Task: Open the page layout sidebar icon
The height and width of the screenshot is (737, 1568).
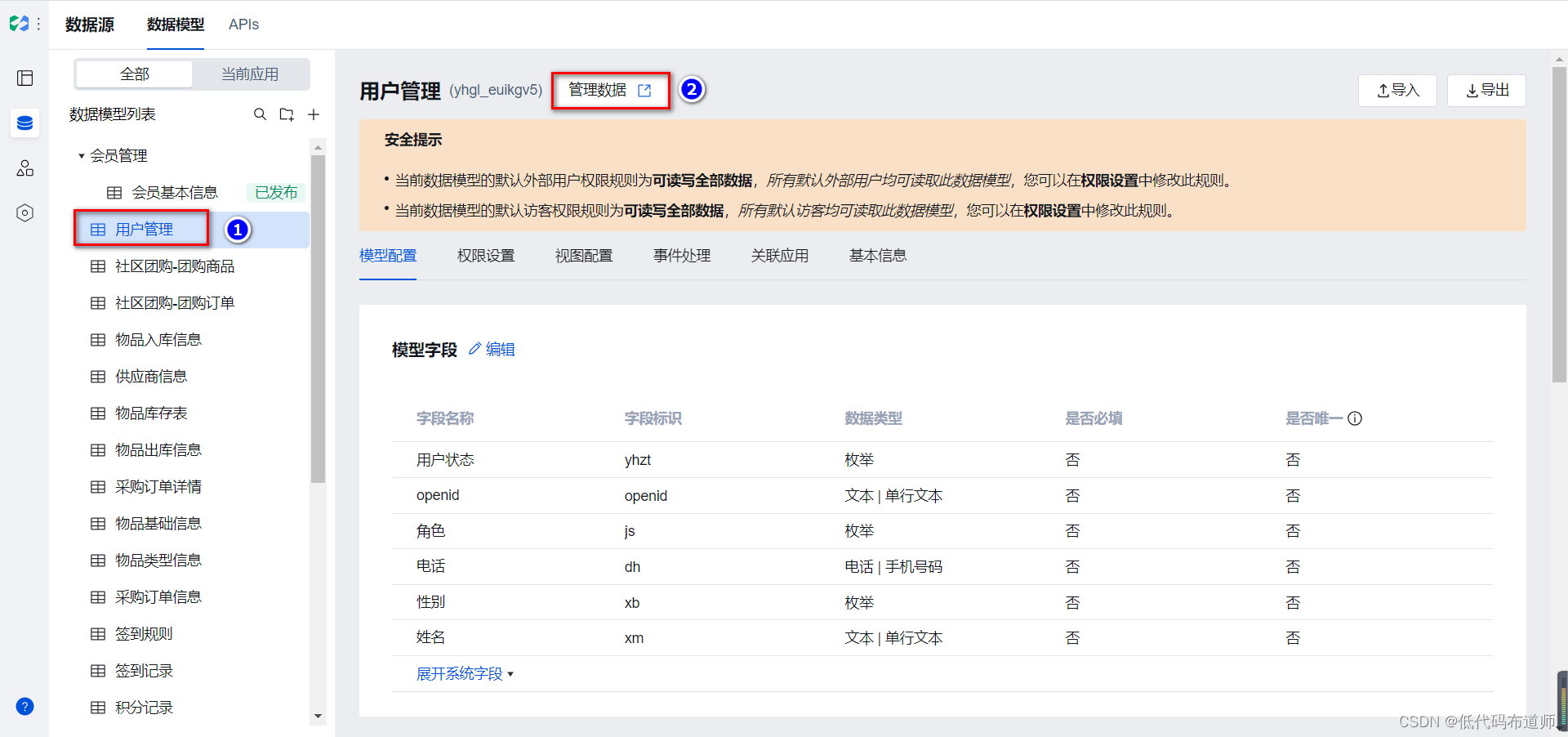Action: tap(24, 78)
